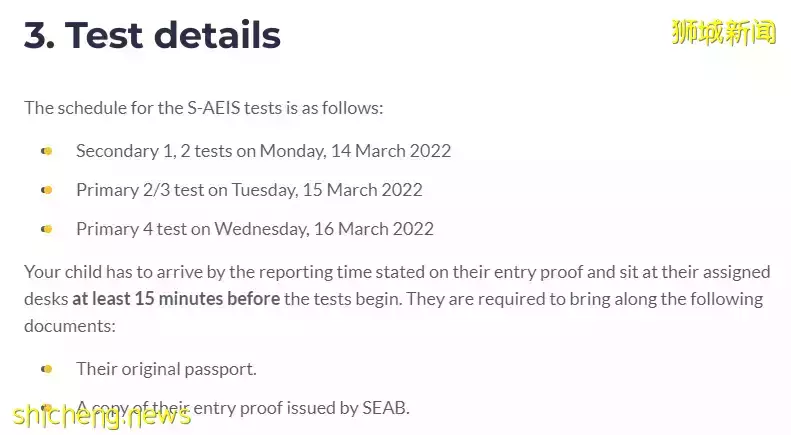Click the 狮城新闻 watermark logo
The image size is (791, 435).
tap(725, 32)
